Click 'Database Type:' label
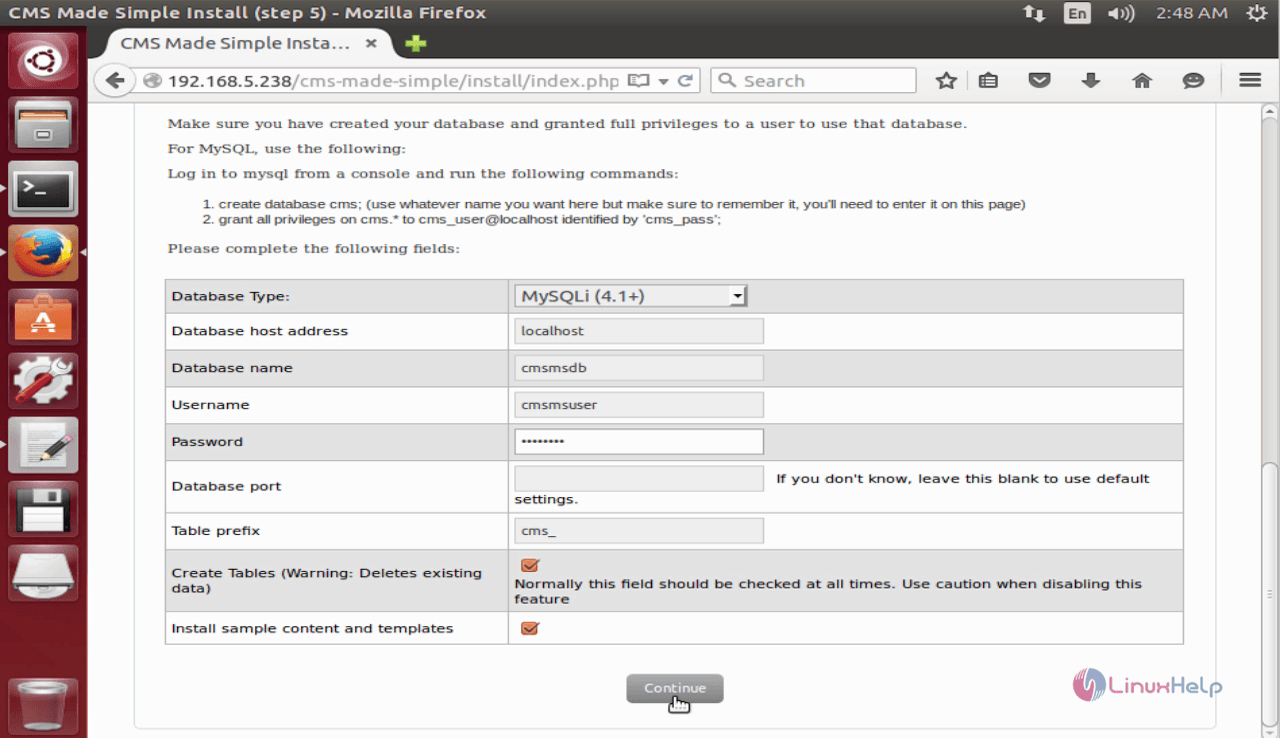The height and width of the screenshot is (738, 1280). tap(230, 296)
